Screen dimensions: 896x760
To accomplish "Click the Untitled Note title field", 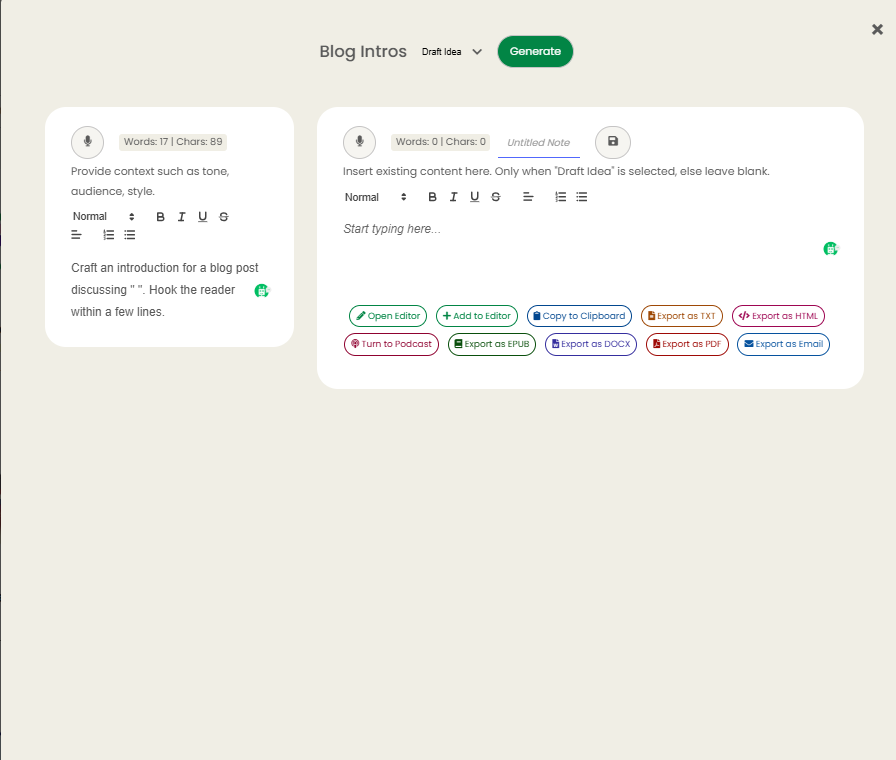I will coord(539,143).
